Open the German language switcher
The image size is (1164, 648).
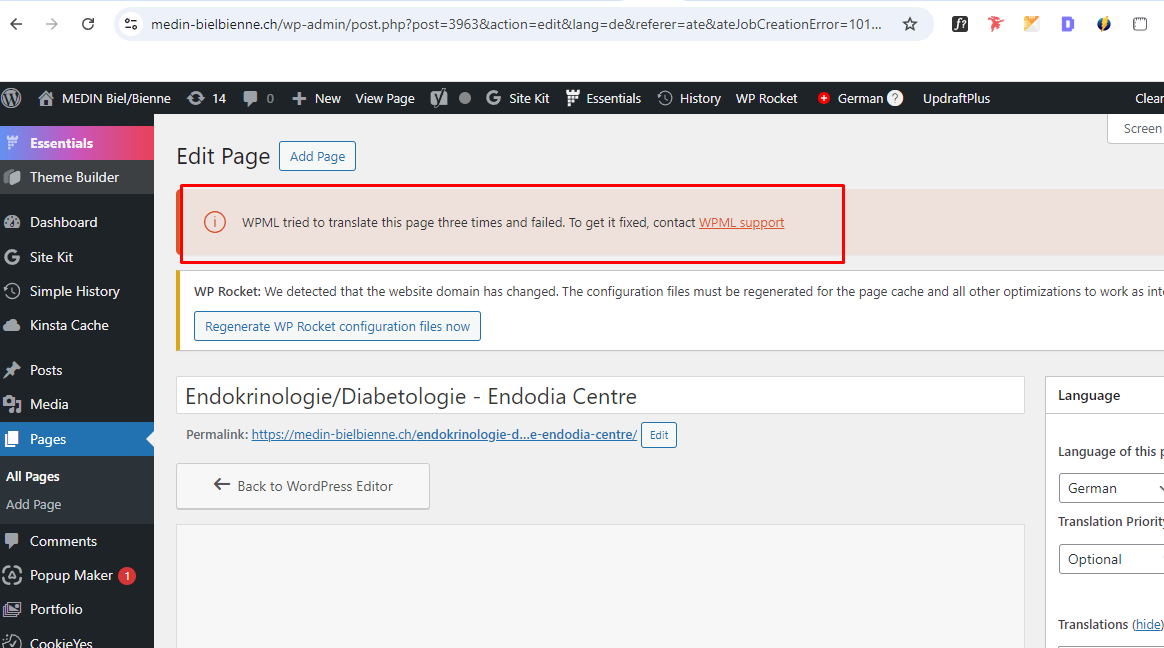[851, 98]
